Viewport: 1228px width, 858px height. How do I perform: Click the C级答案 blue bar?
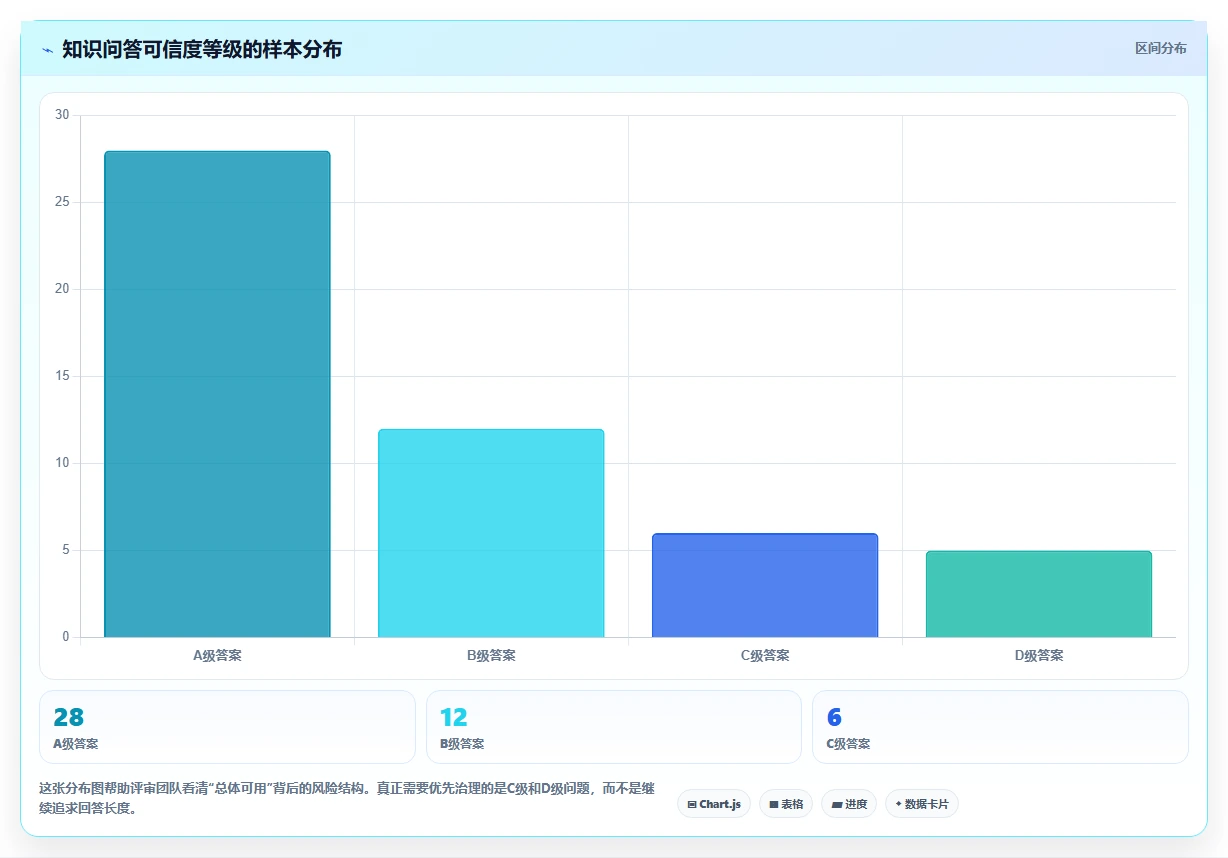[x=765, y=585]
